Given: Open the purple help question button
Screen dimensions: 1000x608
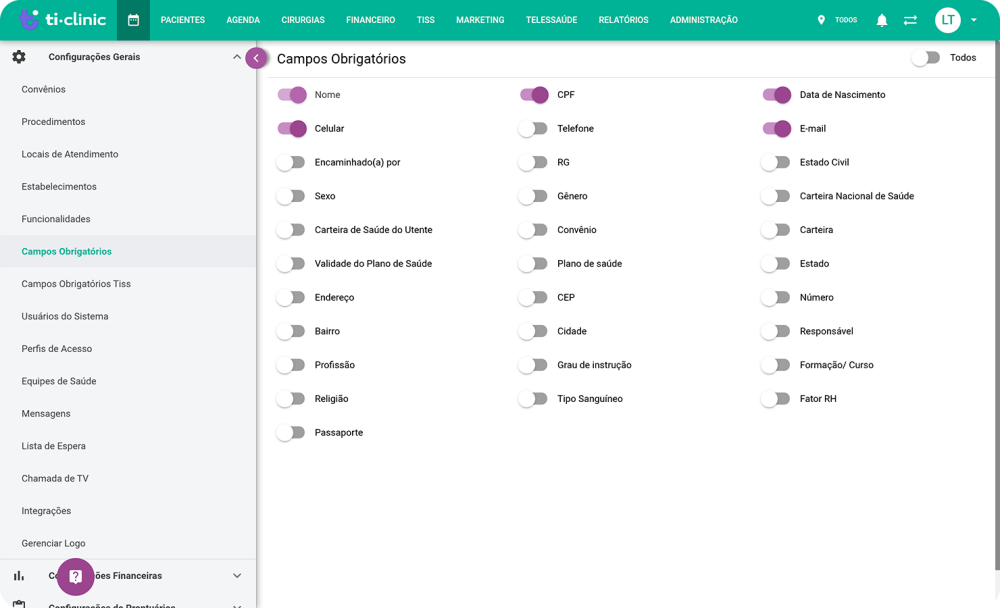Looking at the screenshot, I should click(75, 577).
